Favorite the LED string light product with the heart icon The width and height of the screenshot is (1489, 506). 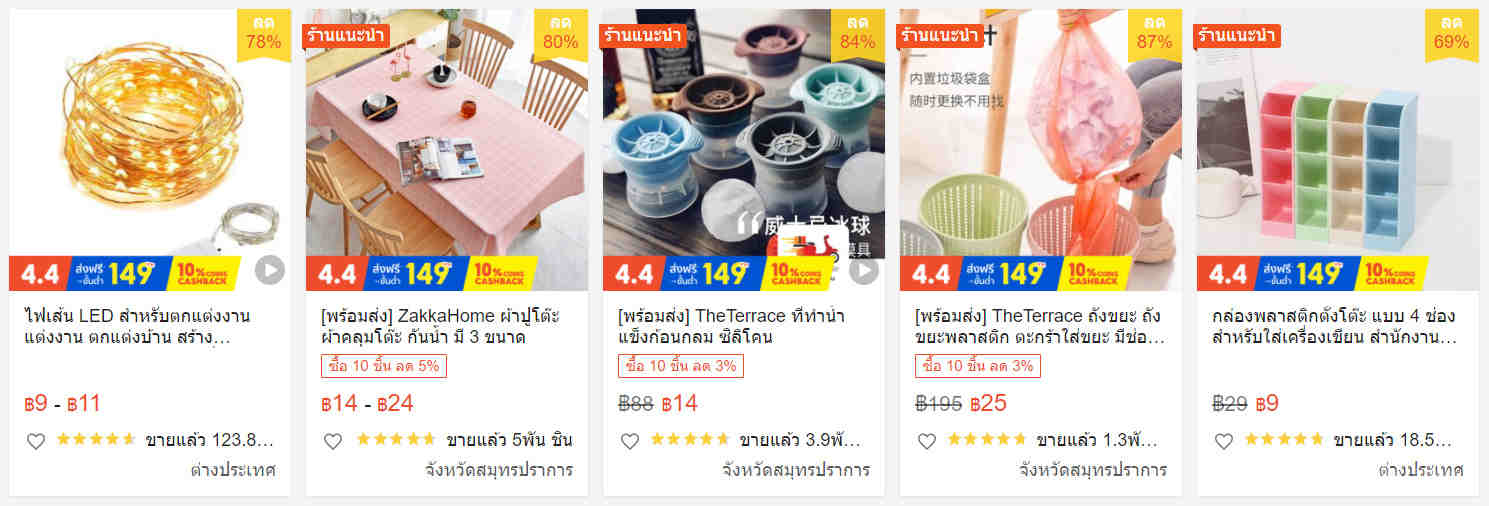[x=36, y=441]
